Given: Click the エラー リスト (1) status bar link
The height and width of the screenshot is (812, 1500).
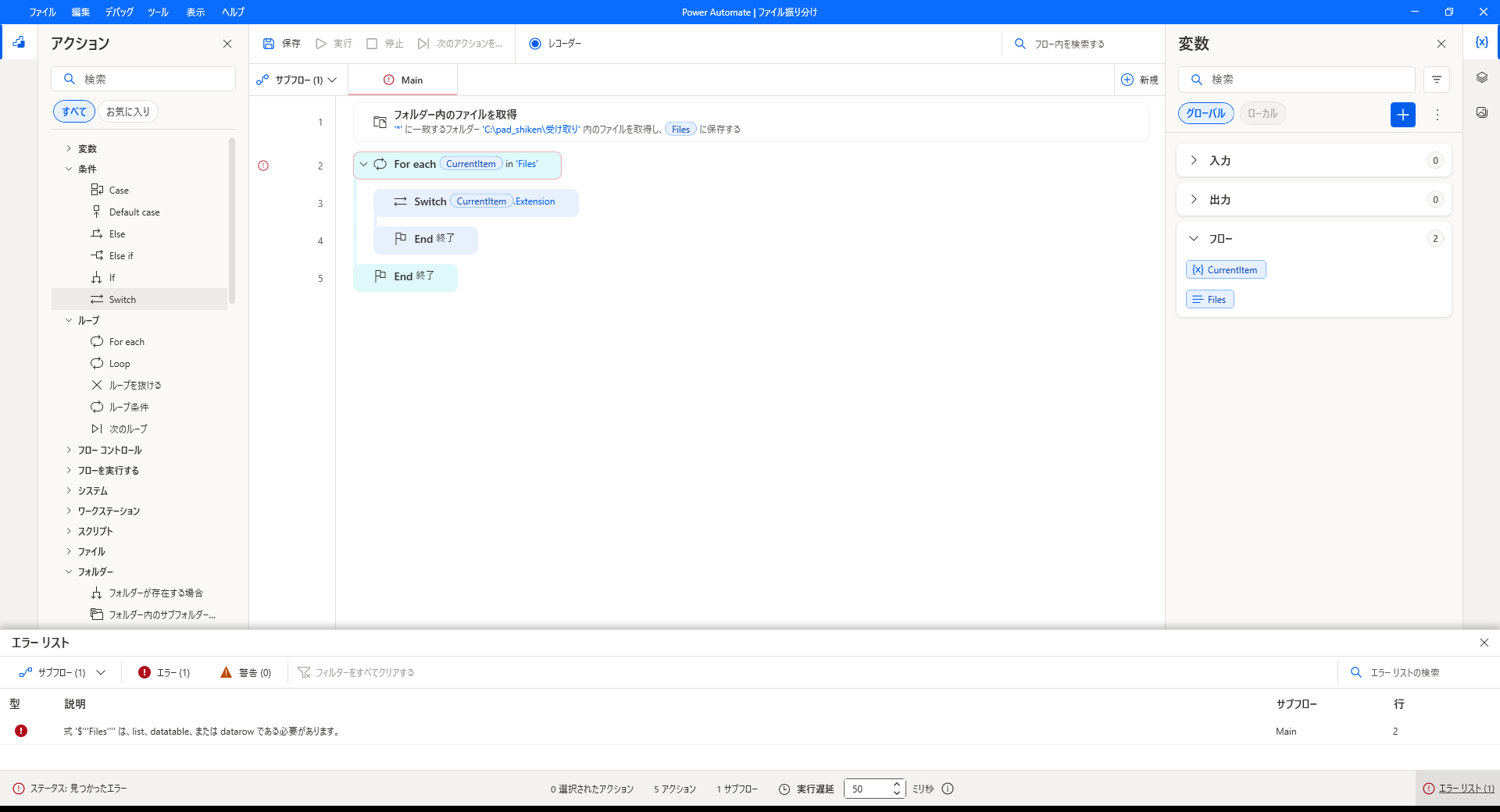Looking at the screenshot, I should pyautogui.click(x=1459, y=789).
